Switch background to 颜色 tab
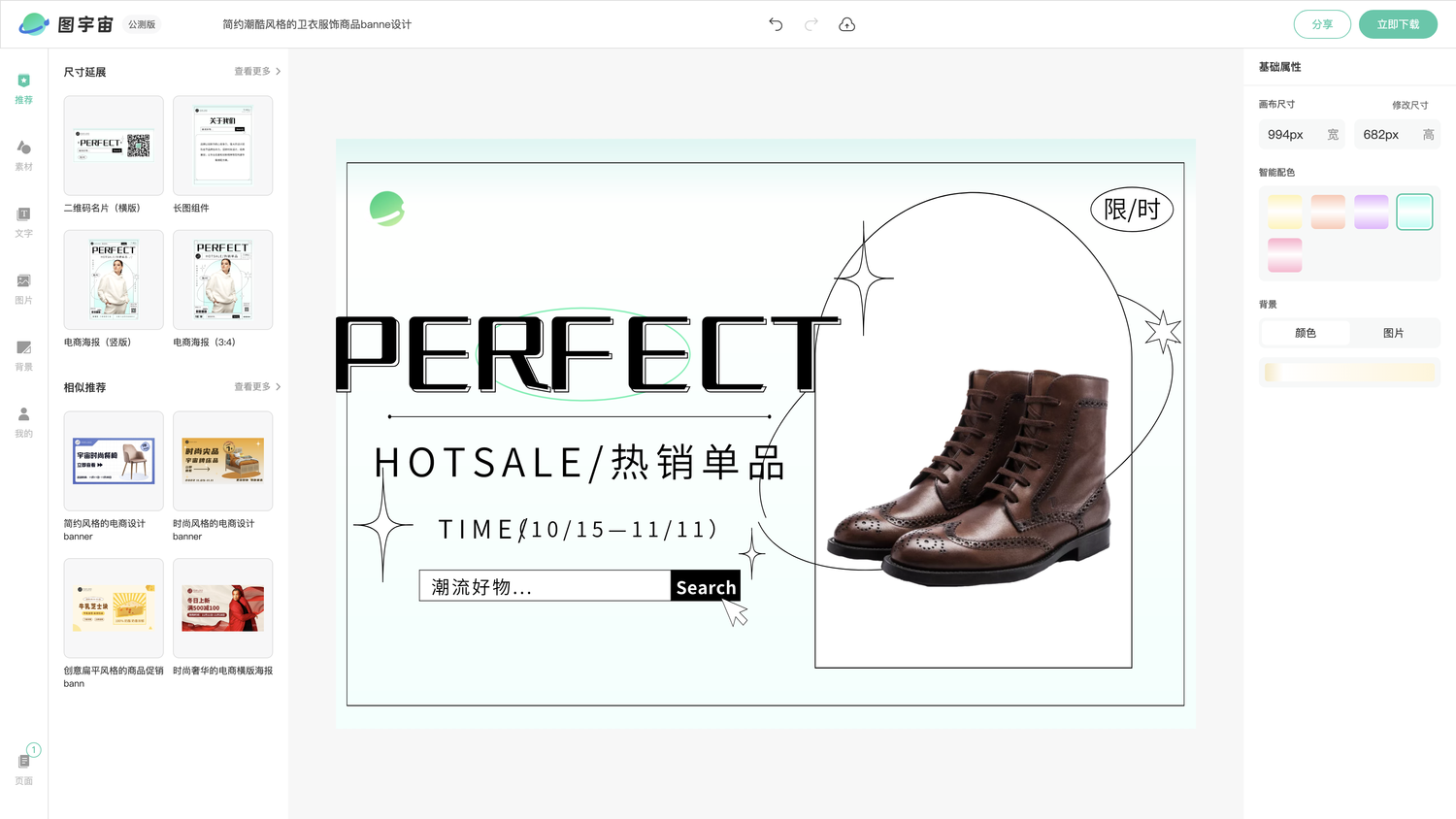 [x=1306, y=333]
